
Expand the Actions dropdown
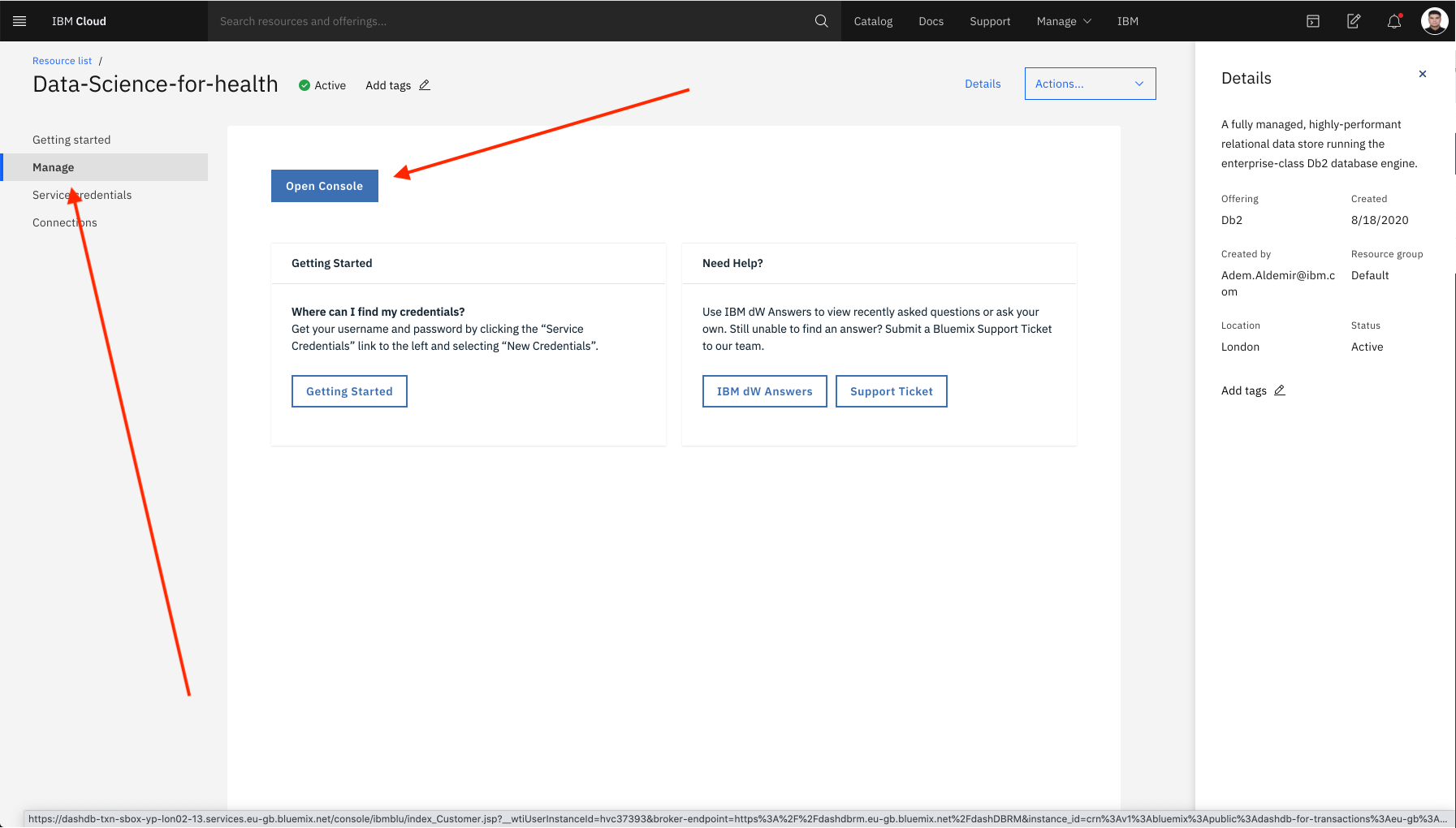tap(1090, 84)
